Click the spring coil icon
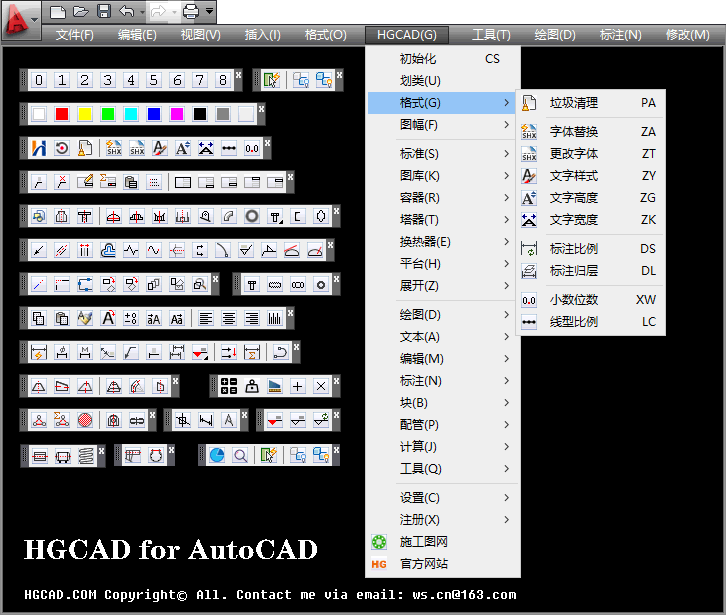Viewport: 726px width, 615px height. pos(87,455)
